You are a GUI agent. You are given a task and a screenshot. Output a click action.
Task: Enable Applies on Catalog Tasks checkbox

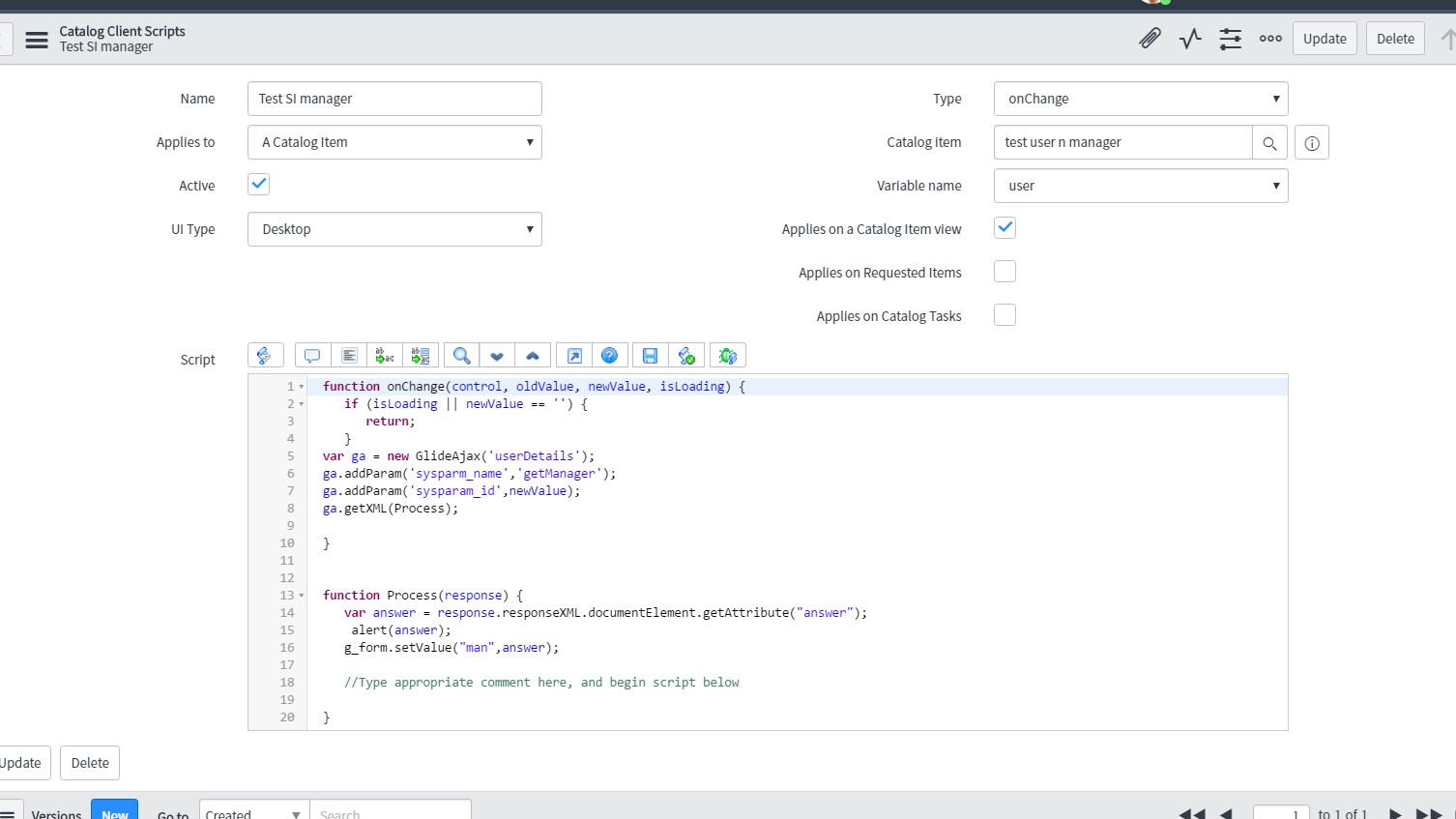click(x=1005, y=314)
